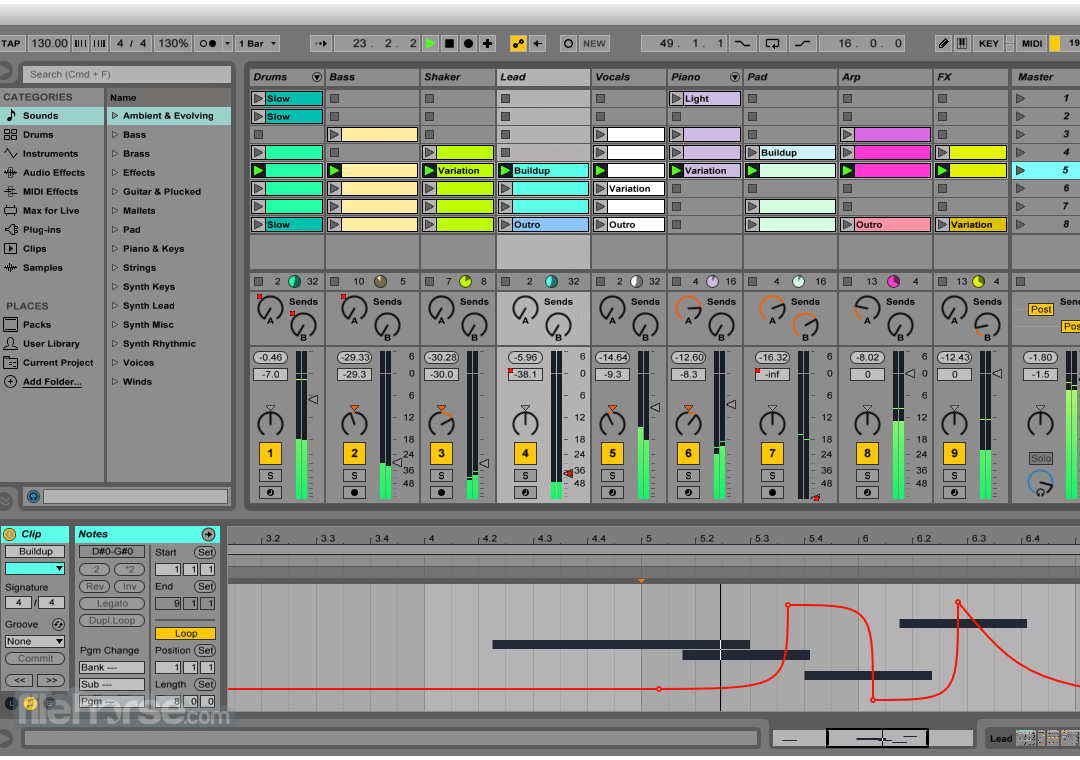Enable Draw Mode with the pencil icon

pos(942,43)
